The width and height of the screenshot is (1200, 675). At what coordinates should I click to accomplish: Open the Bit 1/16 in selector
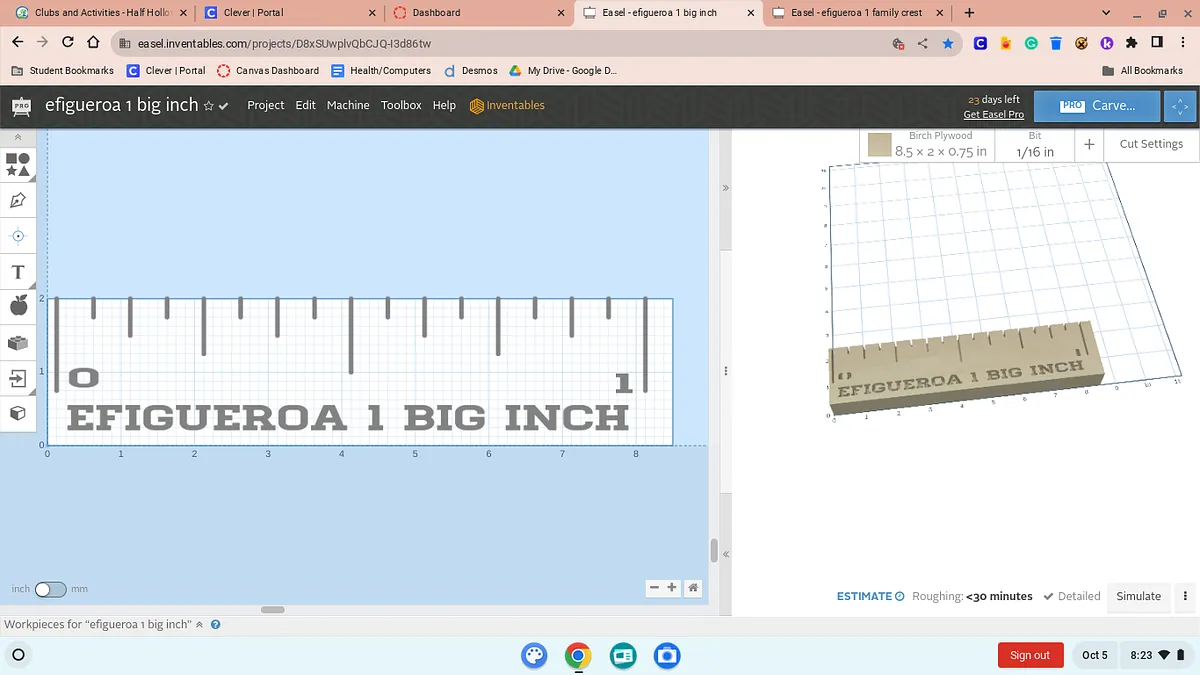[1035, 145]
